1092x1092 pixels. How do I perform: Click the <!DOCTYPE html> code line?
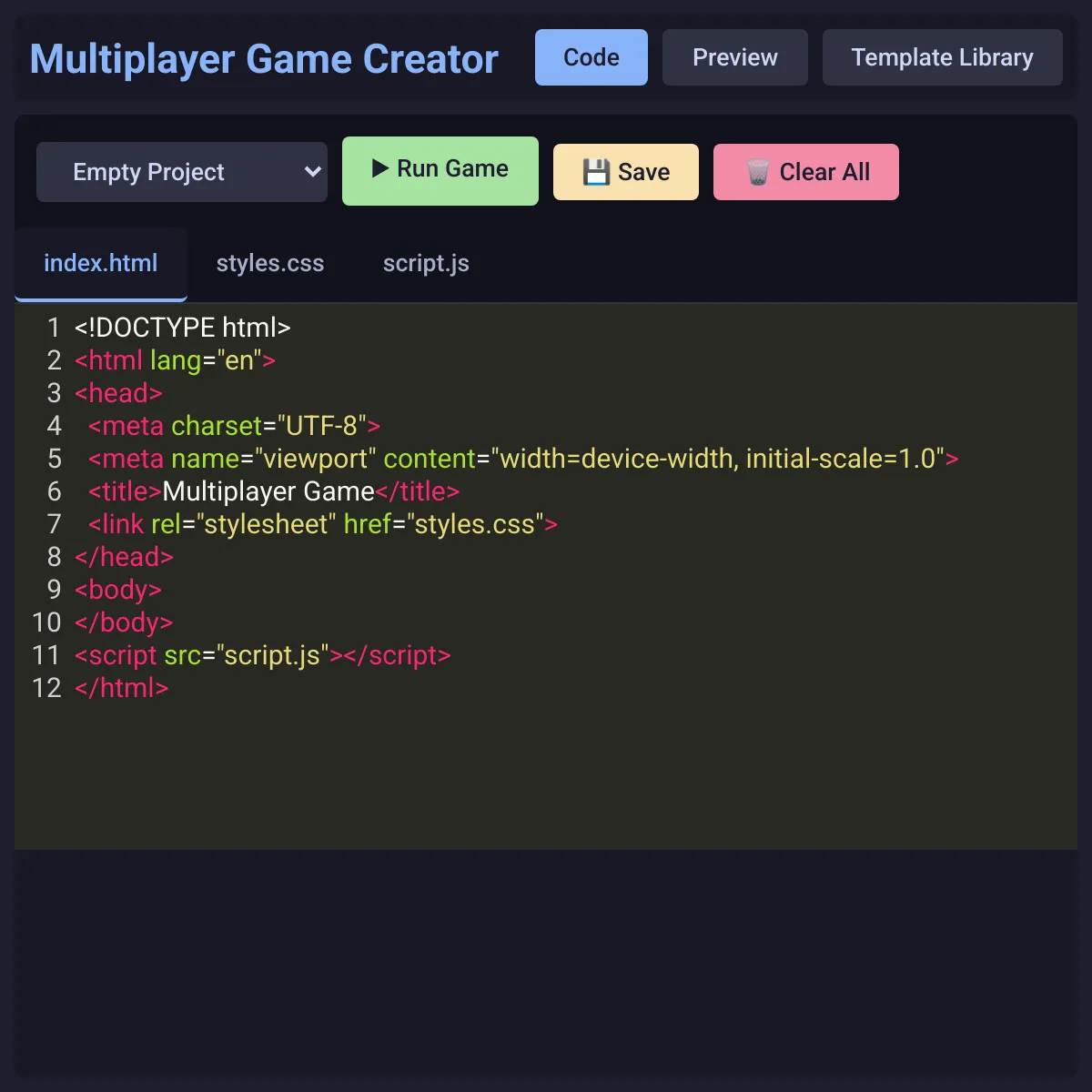[x=182, y=328]
